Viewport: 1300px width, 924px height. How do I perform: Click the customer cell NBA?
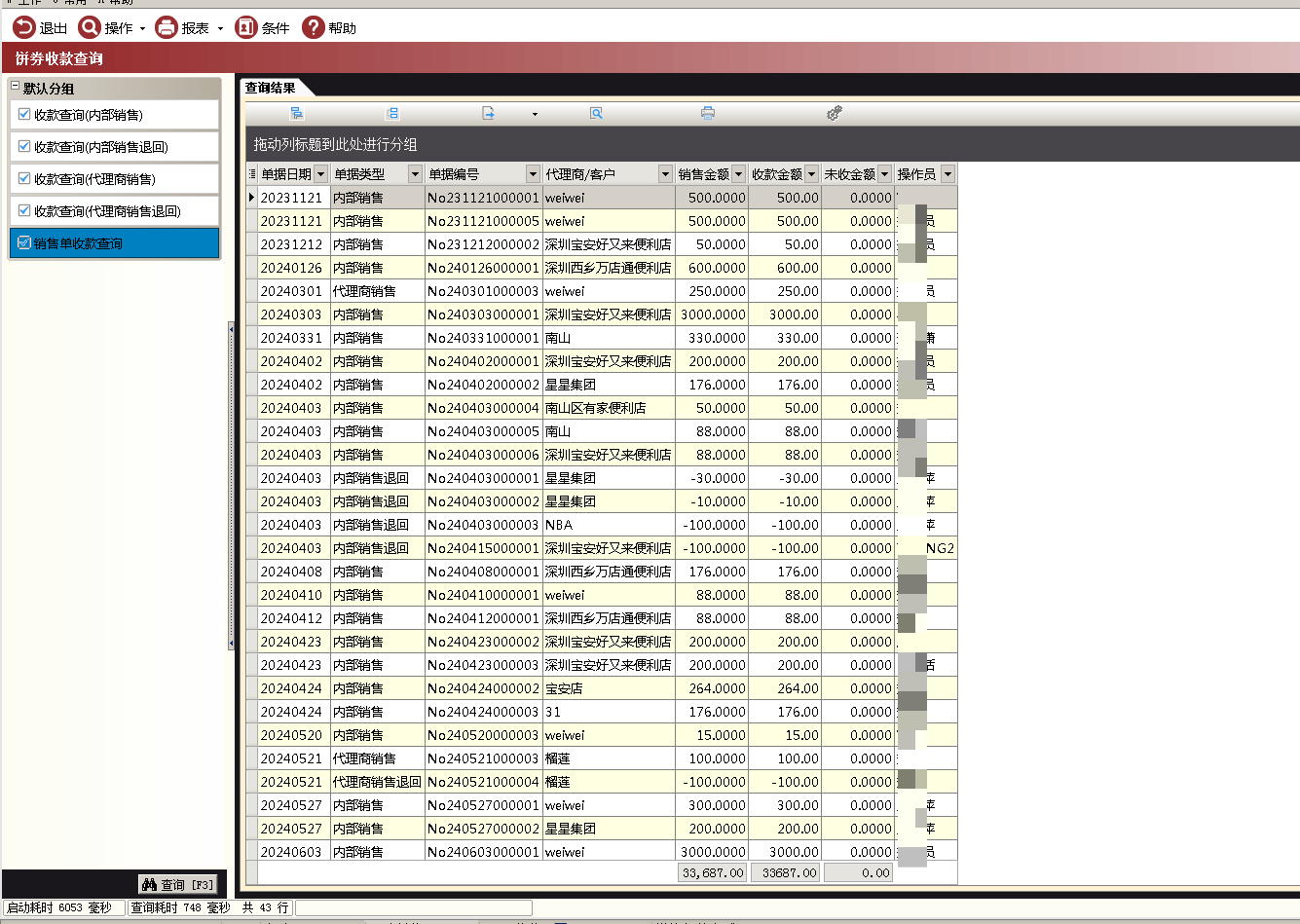(609, 525)
